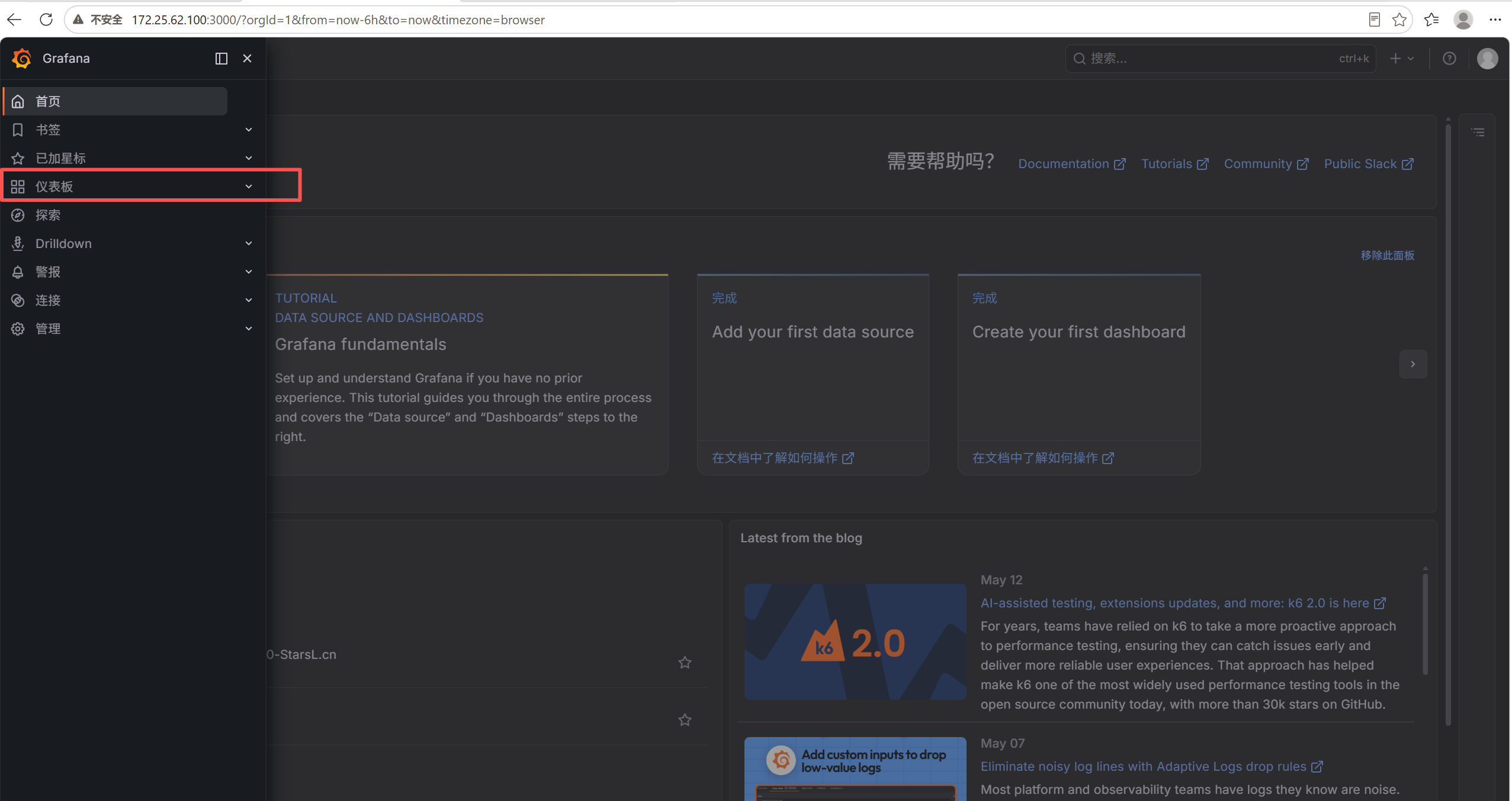The width and height of the screenshot is (1512, 801).
Task: Expand the 仪表板 section chevron
Action: [x=249, y=186]
